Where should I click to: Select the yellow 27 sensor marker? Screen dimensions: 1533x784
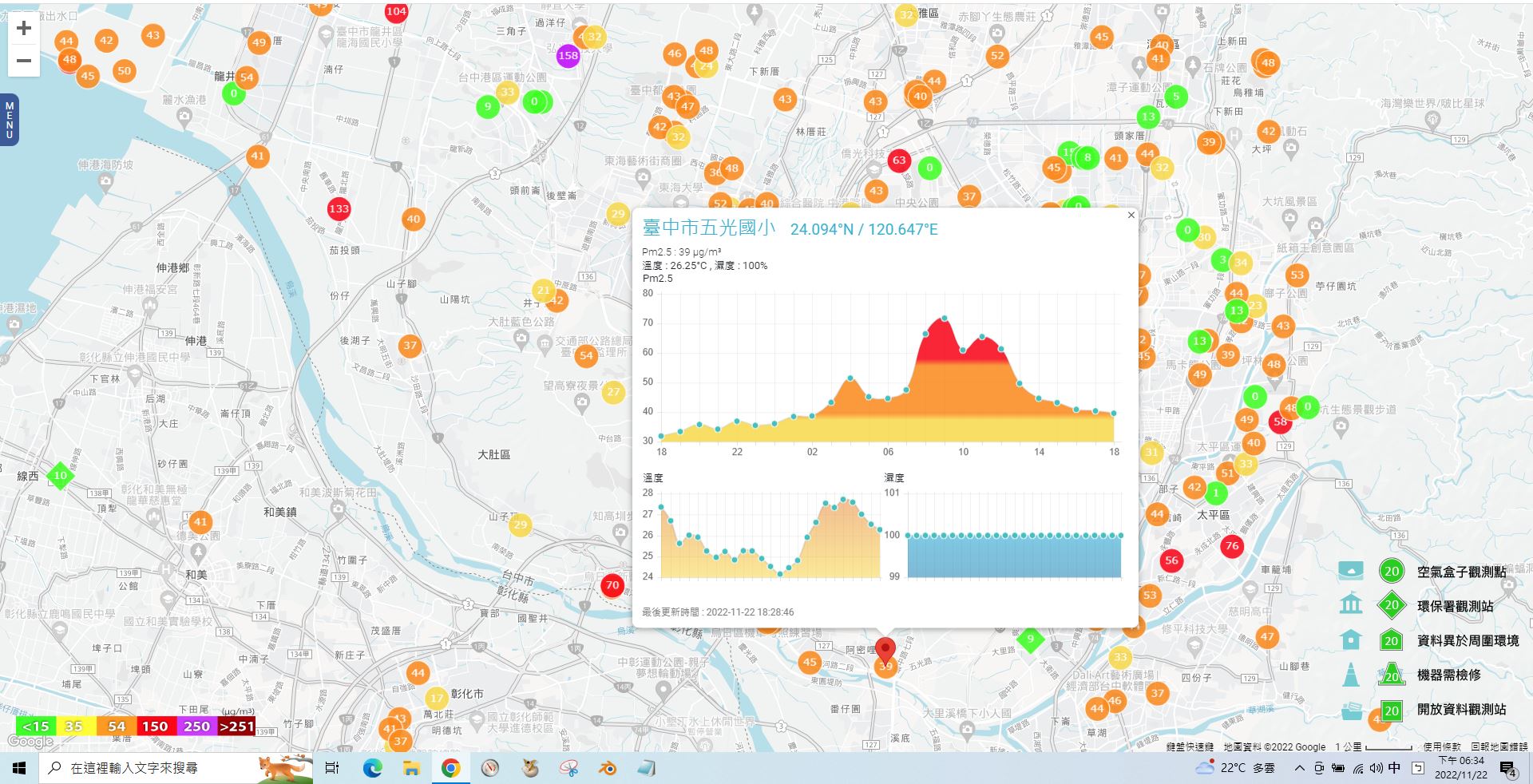tap(613, 391)
